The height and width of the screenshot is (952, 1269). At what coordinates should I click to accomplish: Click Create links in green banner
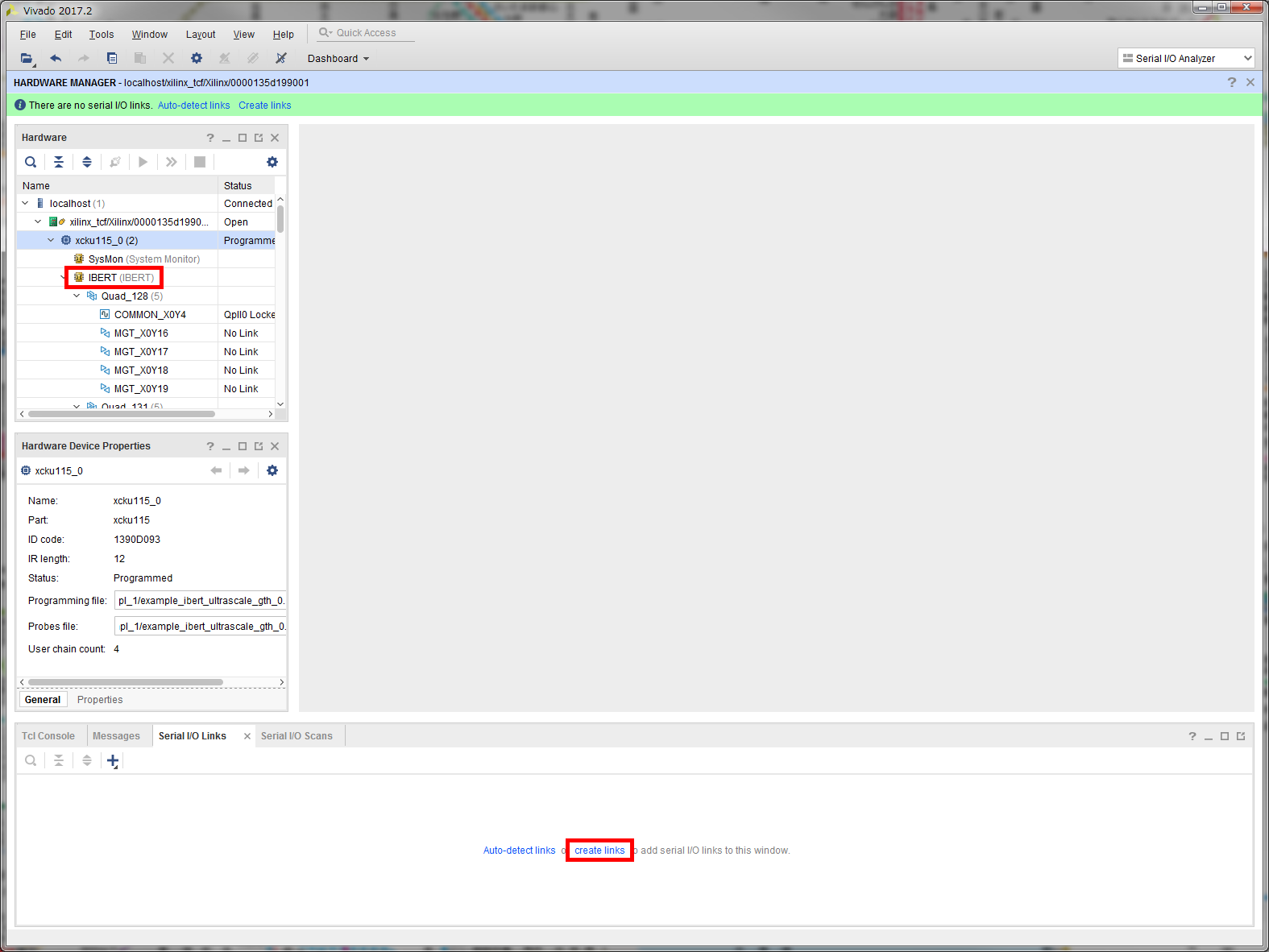[264, 106]
